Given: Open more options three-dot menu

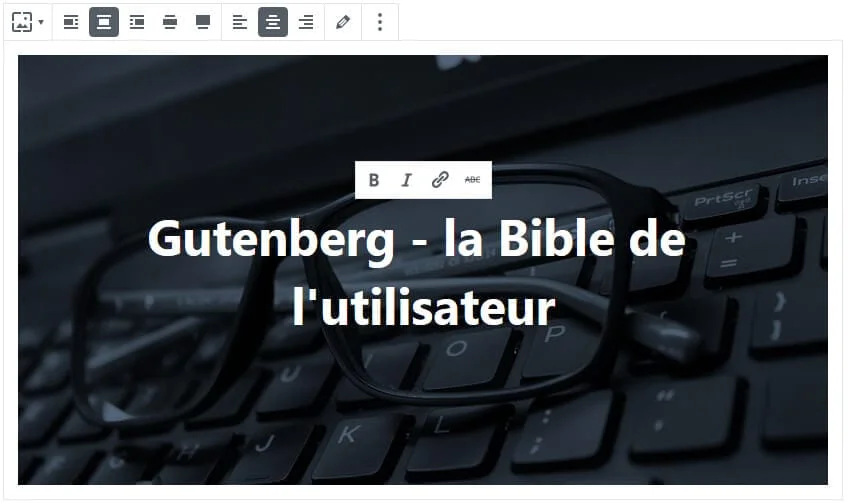Looking at the screenshot, I should pos(380,22).
